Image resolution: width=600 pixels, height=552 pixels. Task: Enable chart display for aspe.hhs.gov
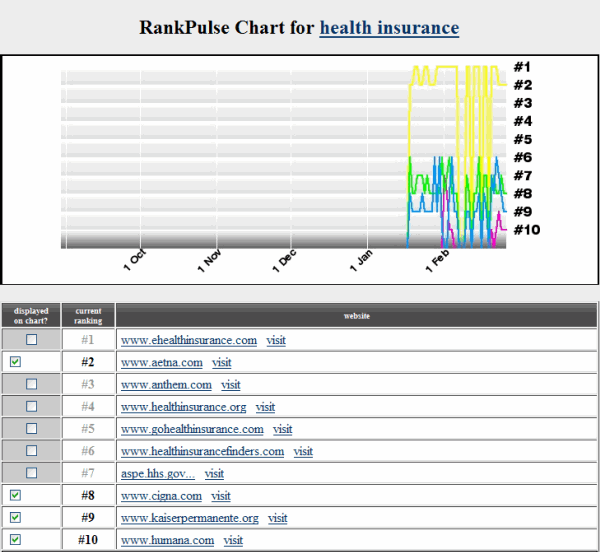[x=31, y=473]
